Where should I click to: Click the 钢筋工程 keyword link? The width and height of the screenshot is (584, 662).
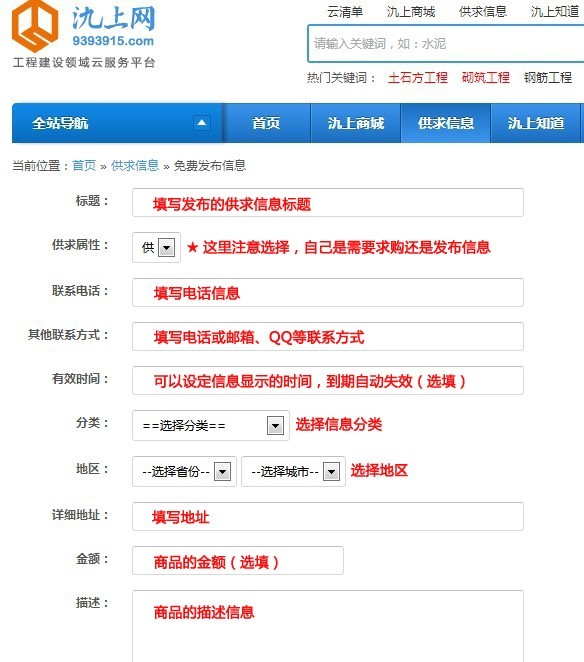(x=548, y=78)
